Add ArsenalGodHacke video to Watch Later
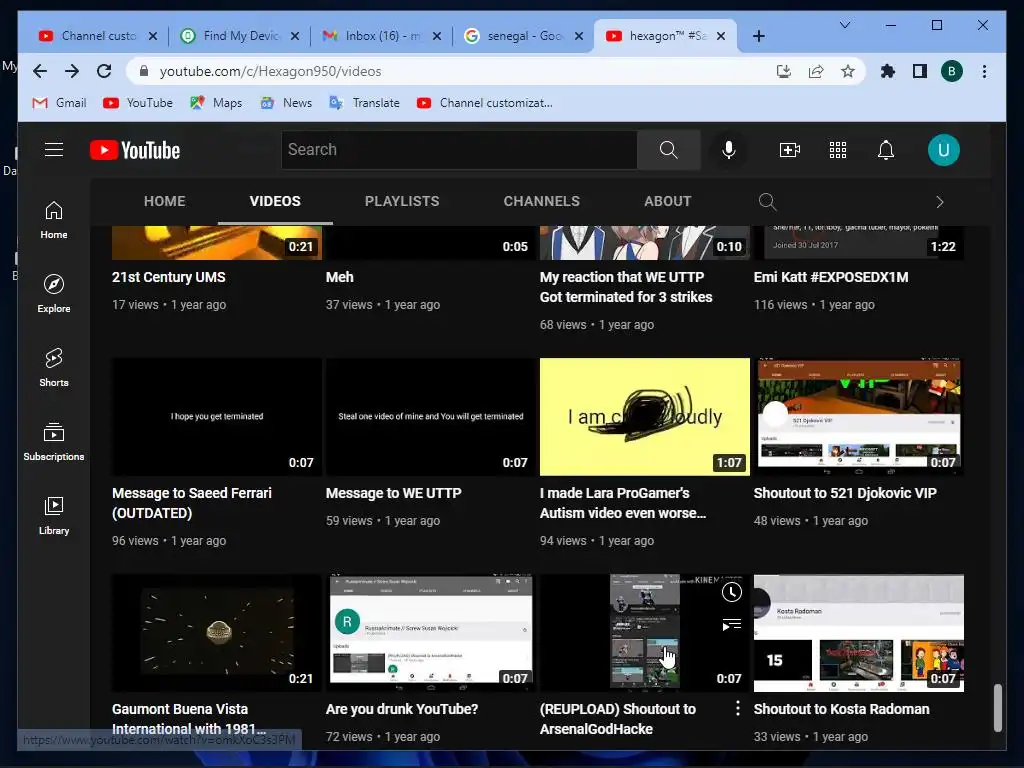1024x768 pixels. (731, 592)
